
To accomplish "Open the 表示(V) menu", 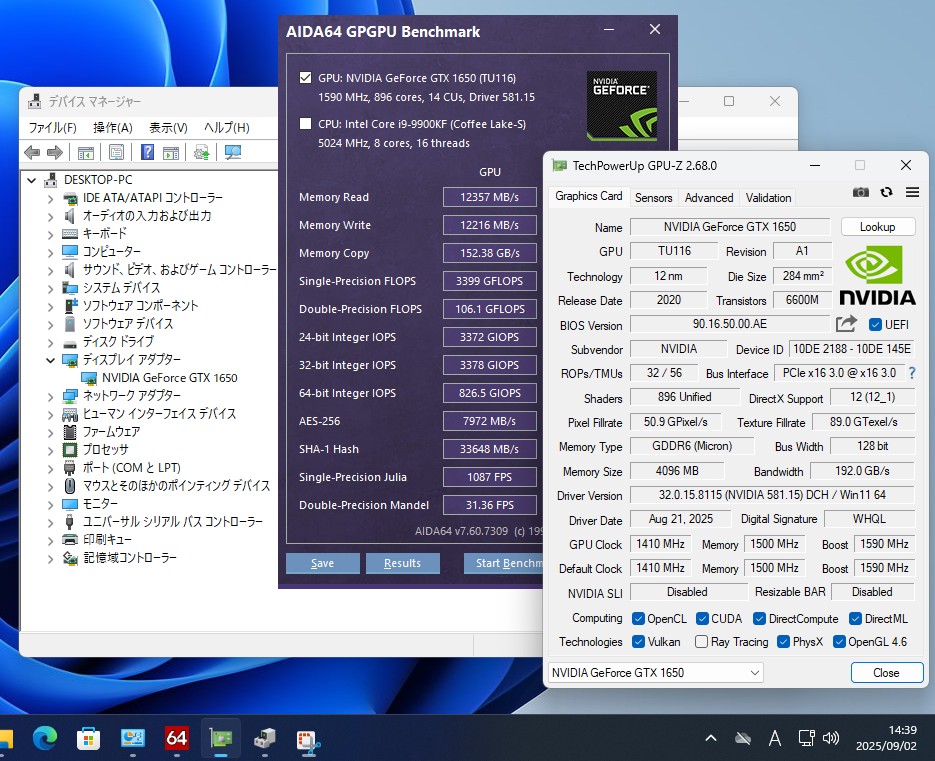I will click(168, 128).
